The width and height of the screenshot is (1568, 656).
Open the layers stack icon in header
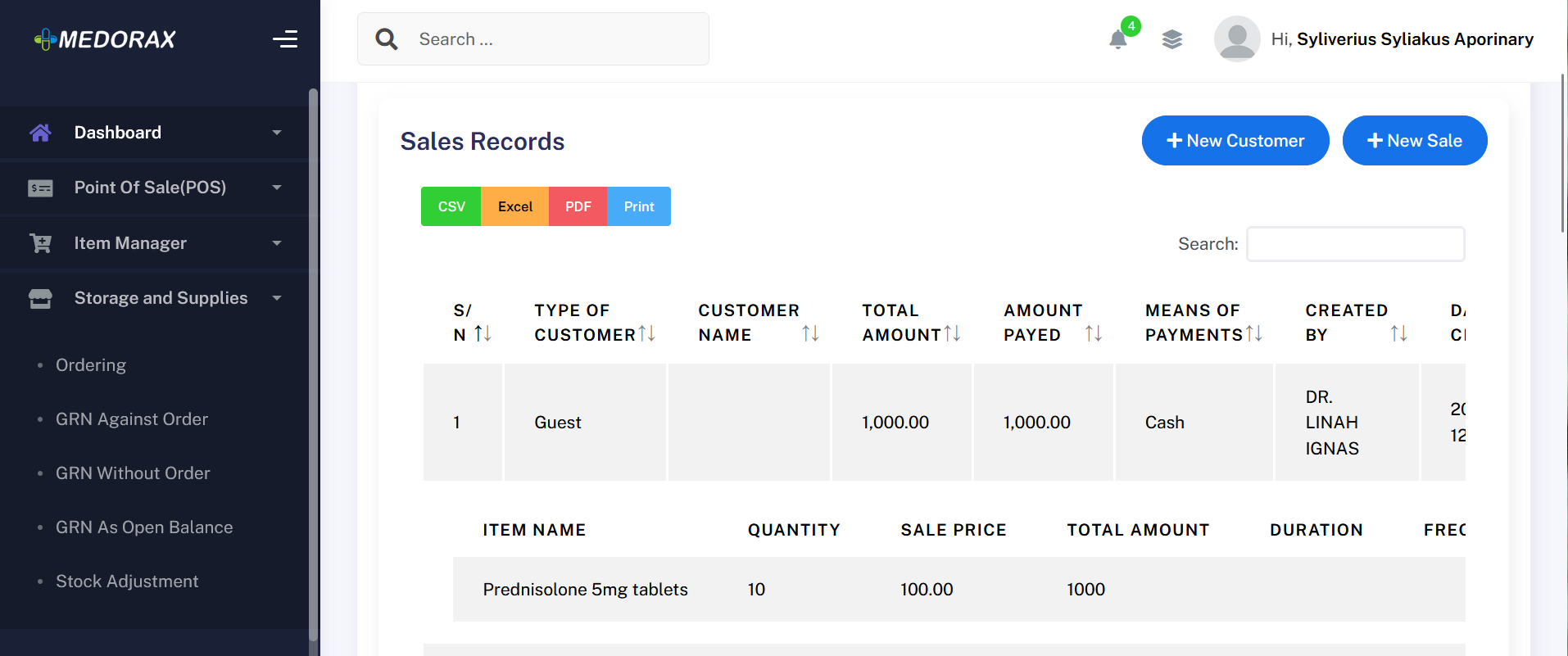(x=1172, y=39)
